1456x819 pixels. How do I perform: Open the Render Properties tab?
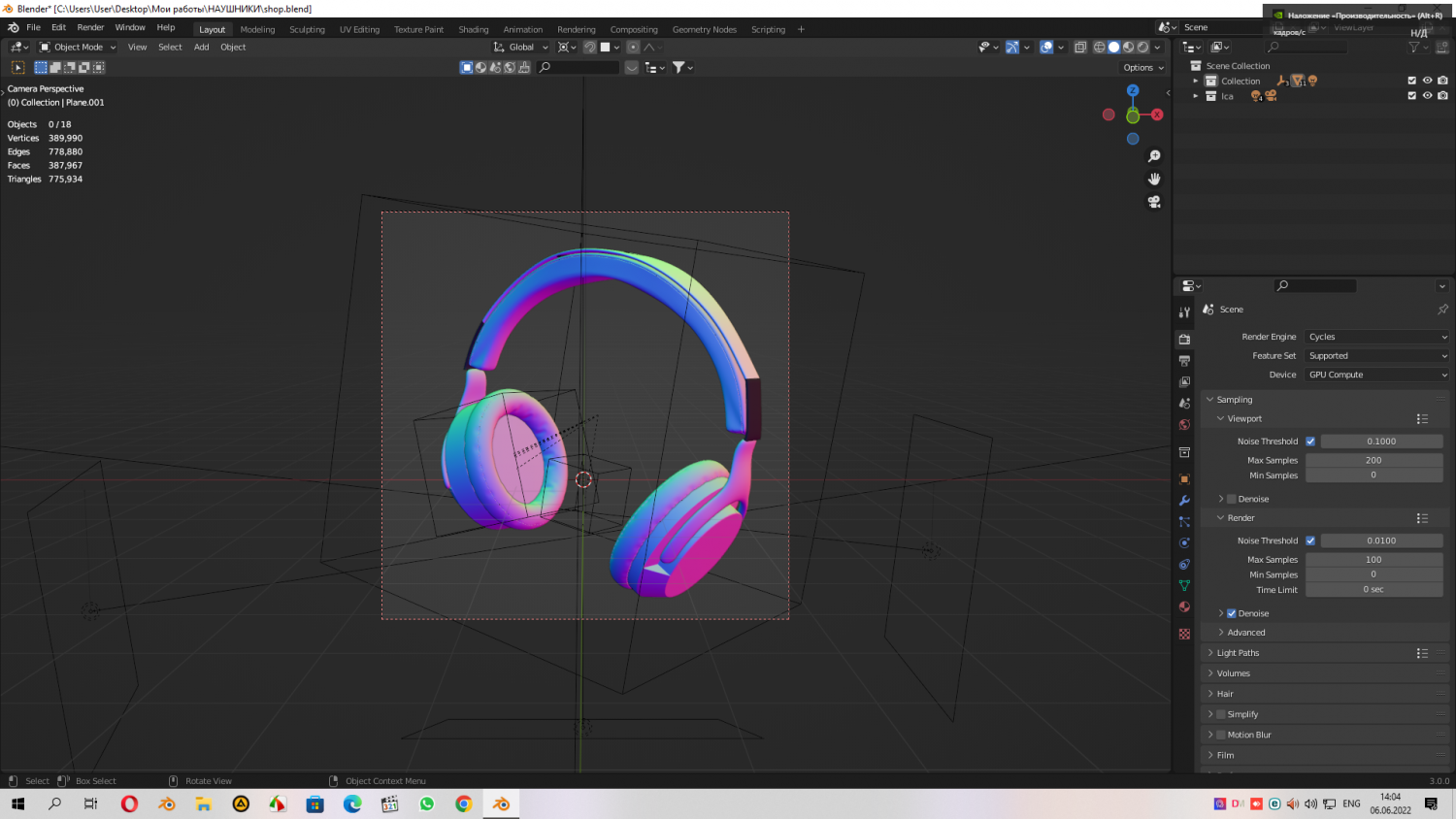(x=1184, y=337)
